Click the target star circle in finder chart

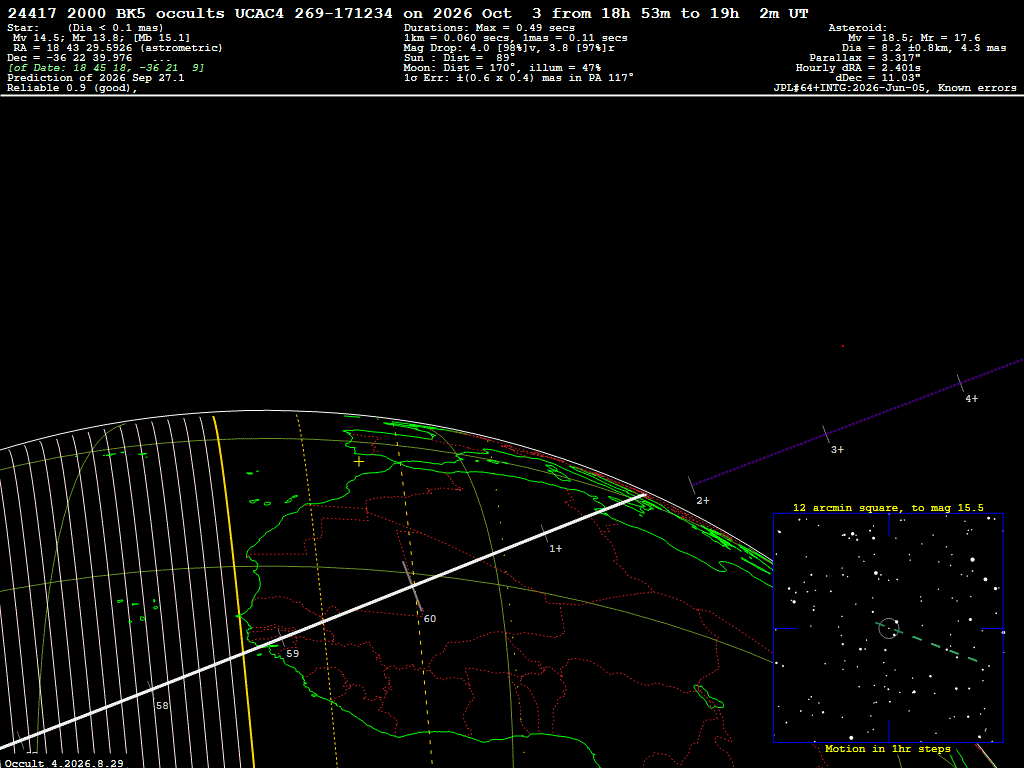(888, 628)
